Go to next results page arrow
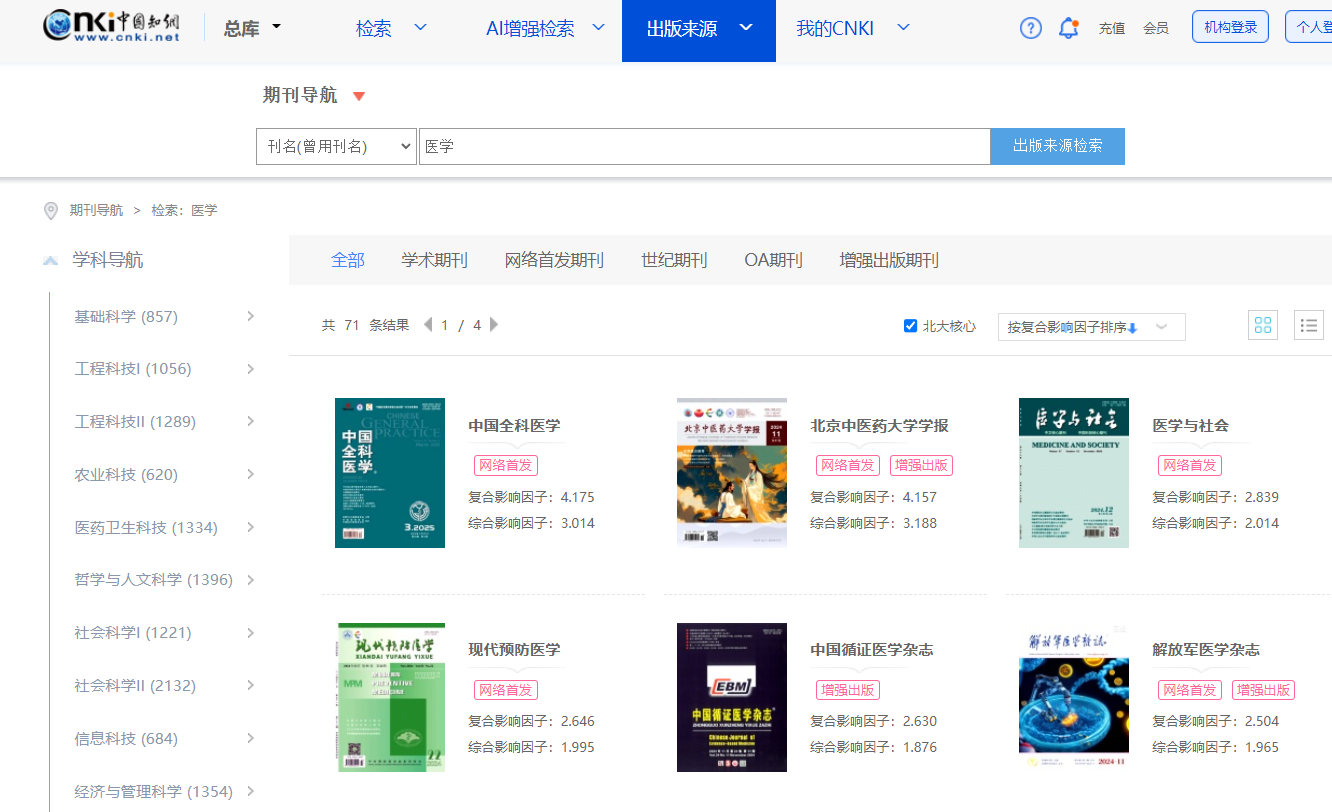 493,324
